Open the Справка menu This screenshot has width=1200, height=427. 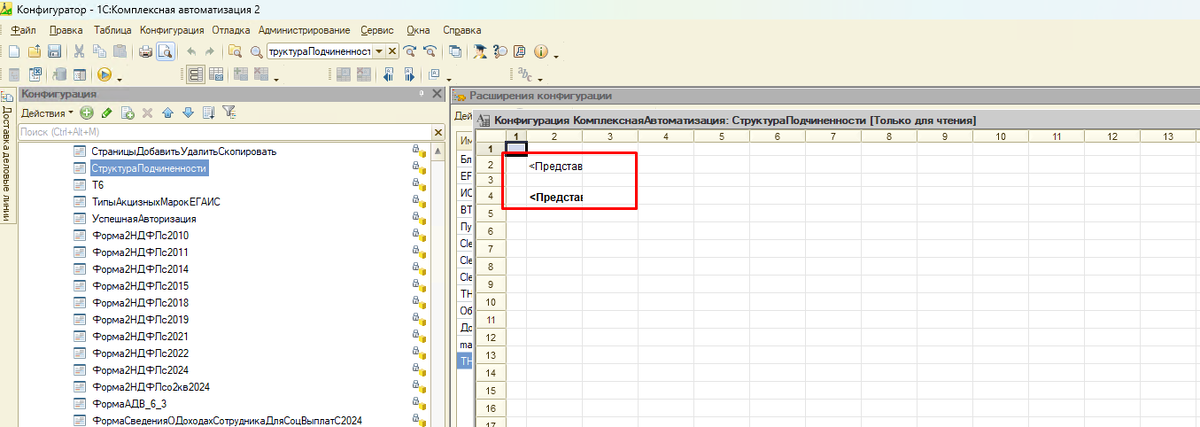point(460,30)
